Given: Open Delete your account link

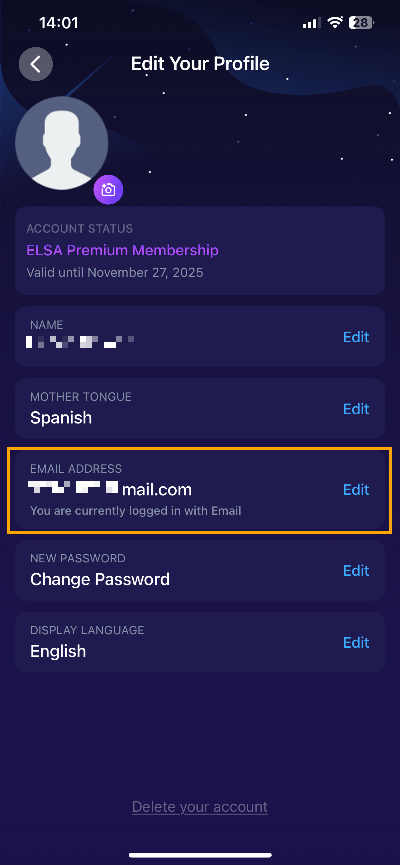Looking at the screenshot, I should (200, 807).
